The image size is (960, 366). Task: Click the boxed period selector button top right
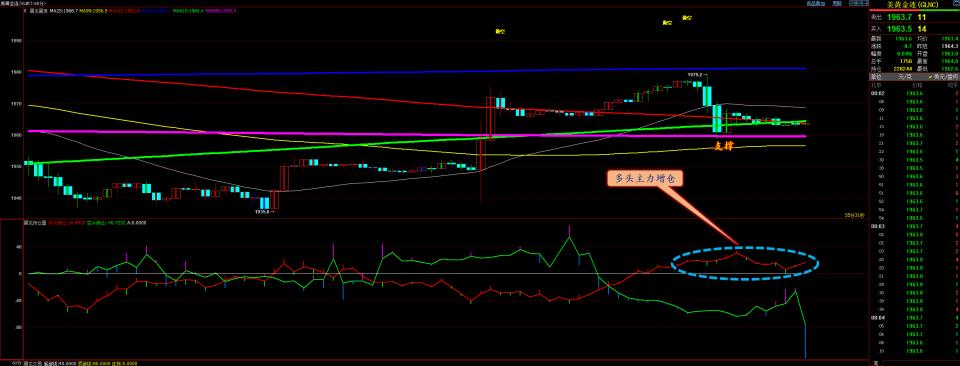tap(858, 3)
